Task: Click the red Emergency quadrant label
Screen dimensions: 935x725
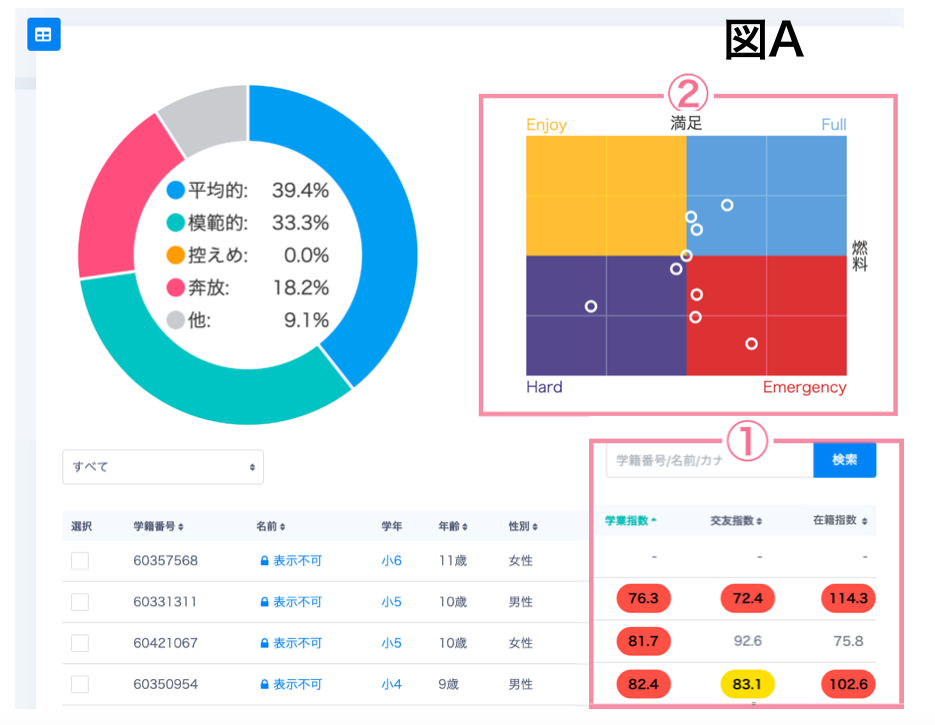Action: pos(804,387)
